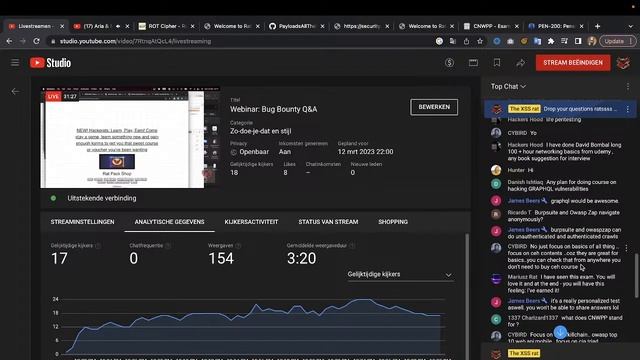Click the clapperboard highlight clip icon
This screenshot has width=640, height=360.
(x=473, y=63)
